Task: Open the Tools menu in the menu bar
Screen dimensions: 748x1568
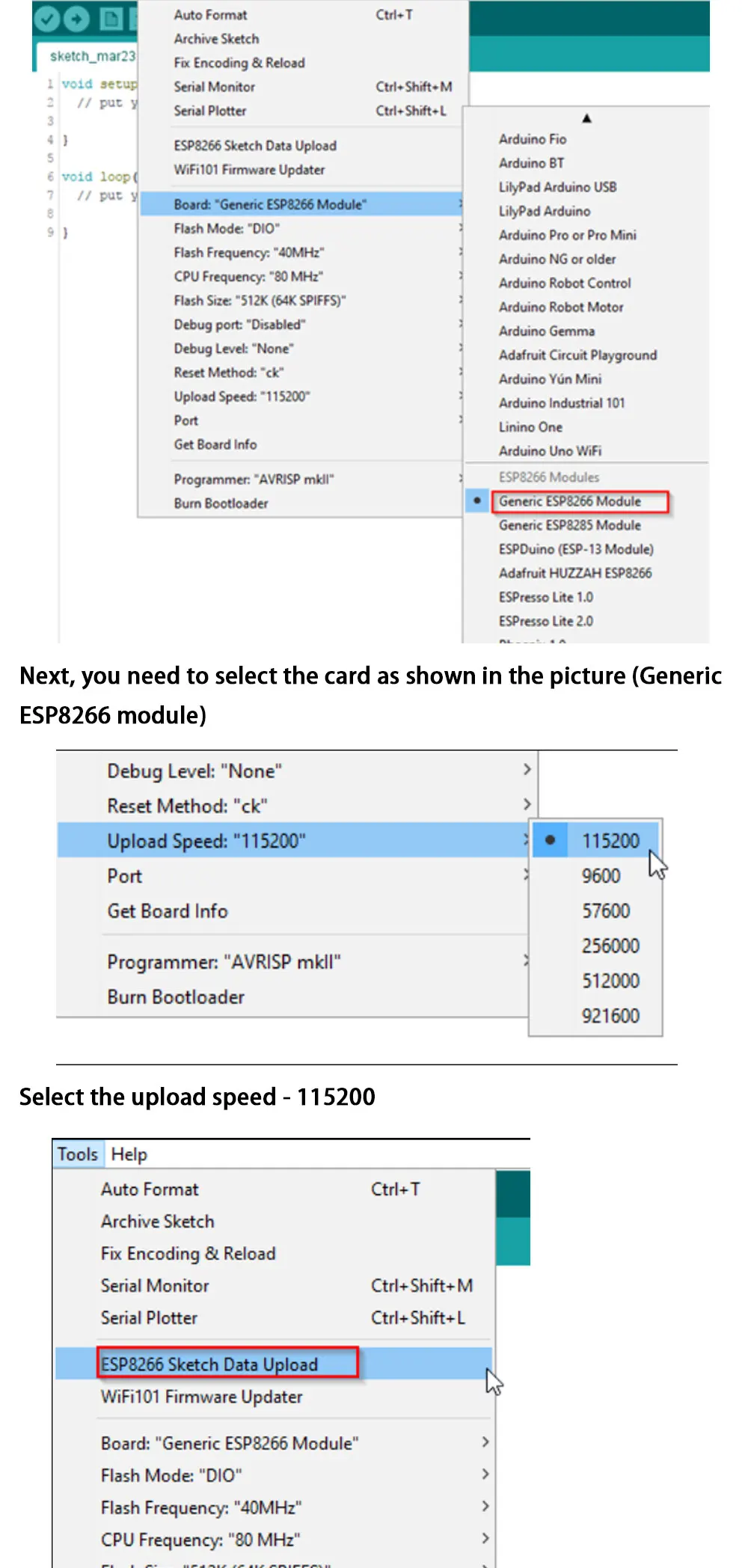Action: 78,1154
